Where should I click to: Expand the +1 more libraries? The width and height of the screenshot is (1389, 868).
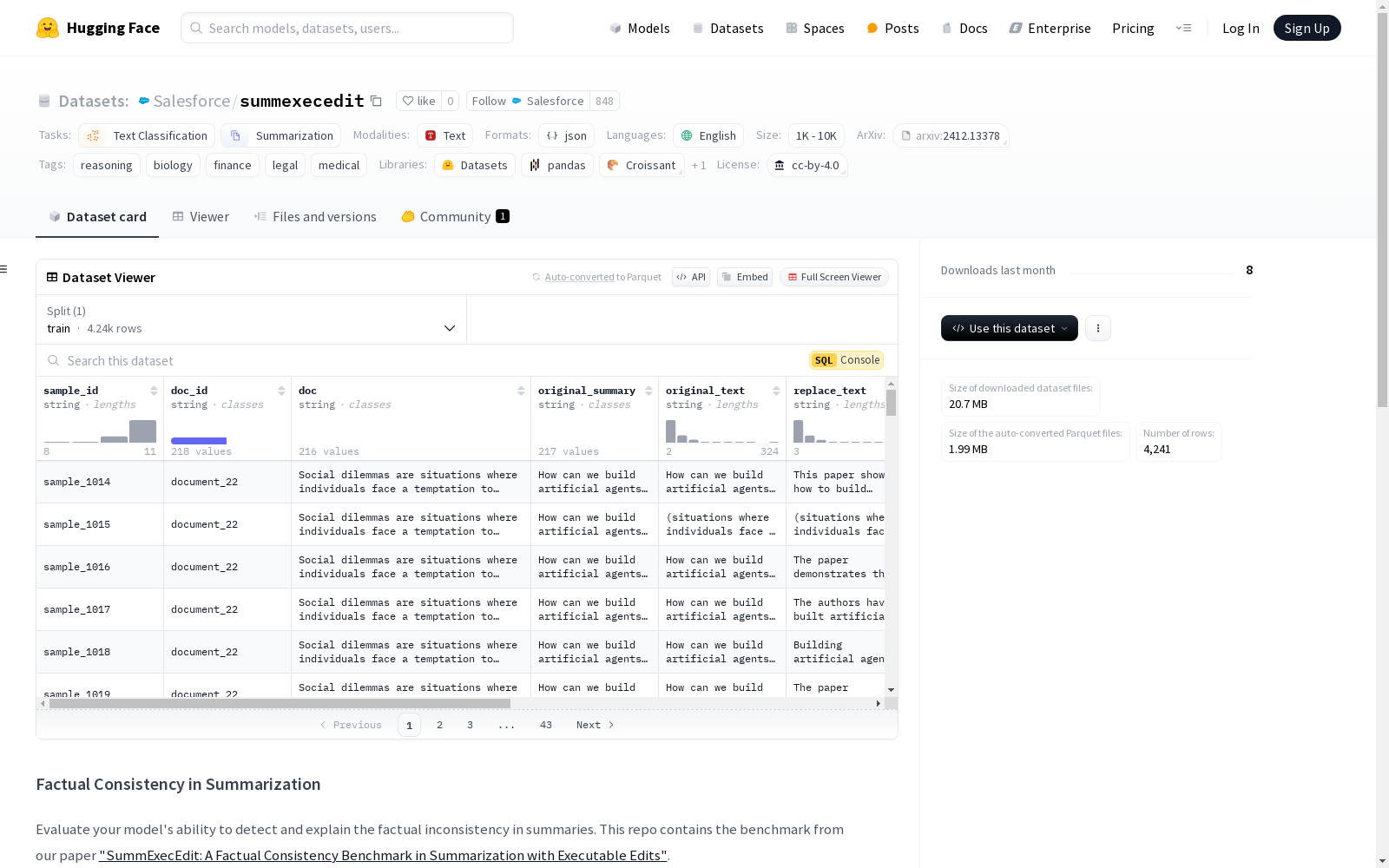pyautogui.click(x=699, y=165)
